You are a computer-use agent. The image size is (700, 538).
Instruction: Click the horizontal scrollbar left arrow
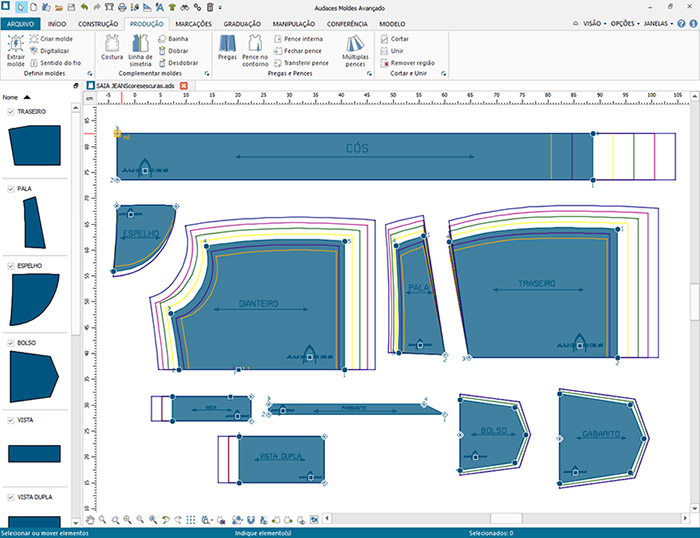pyautogui.click(x=327, y=518)
